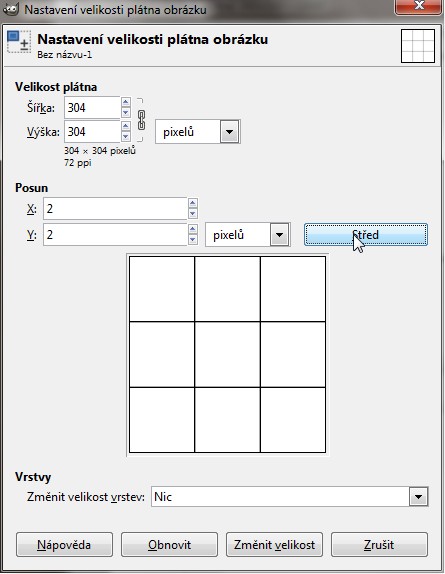This screenshot has height=574, width=445.
Task: Toggle the width-height chain link icon
Action: tap(141, 120)
